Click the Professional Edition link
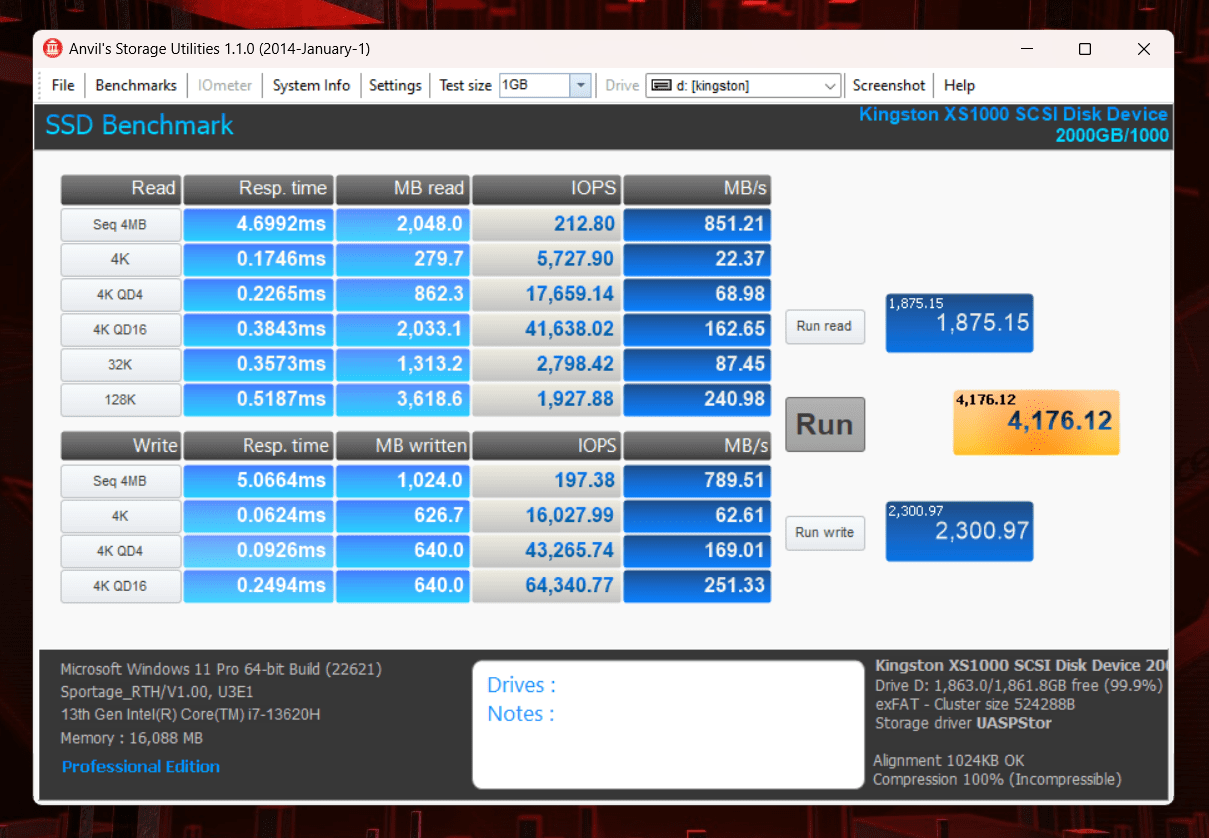 point(141,767)
